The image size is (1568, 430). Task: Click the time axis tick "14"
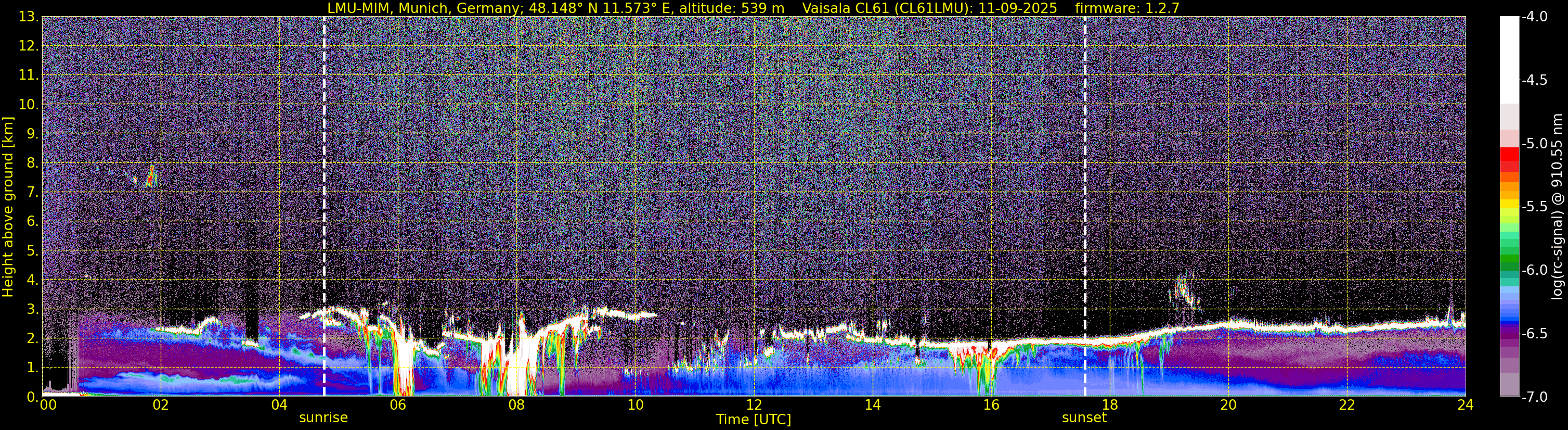(x=873, y=405)
